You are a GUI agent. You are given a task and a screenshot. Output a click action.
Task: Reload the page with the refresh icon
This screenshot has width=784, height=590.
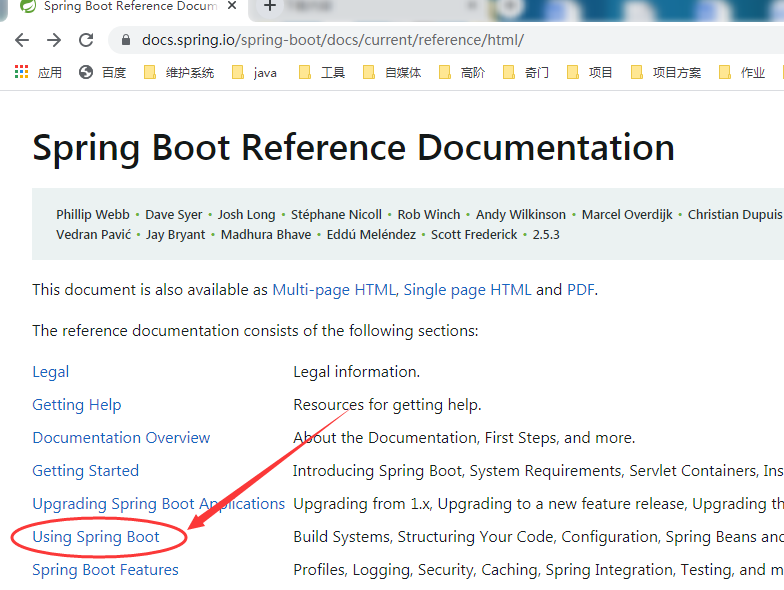(86, 40)
